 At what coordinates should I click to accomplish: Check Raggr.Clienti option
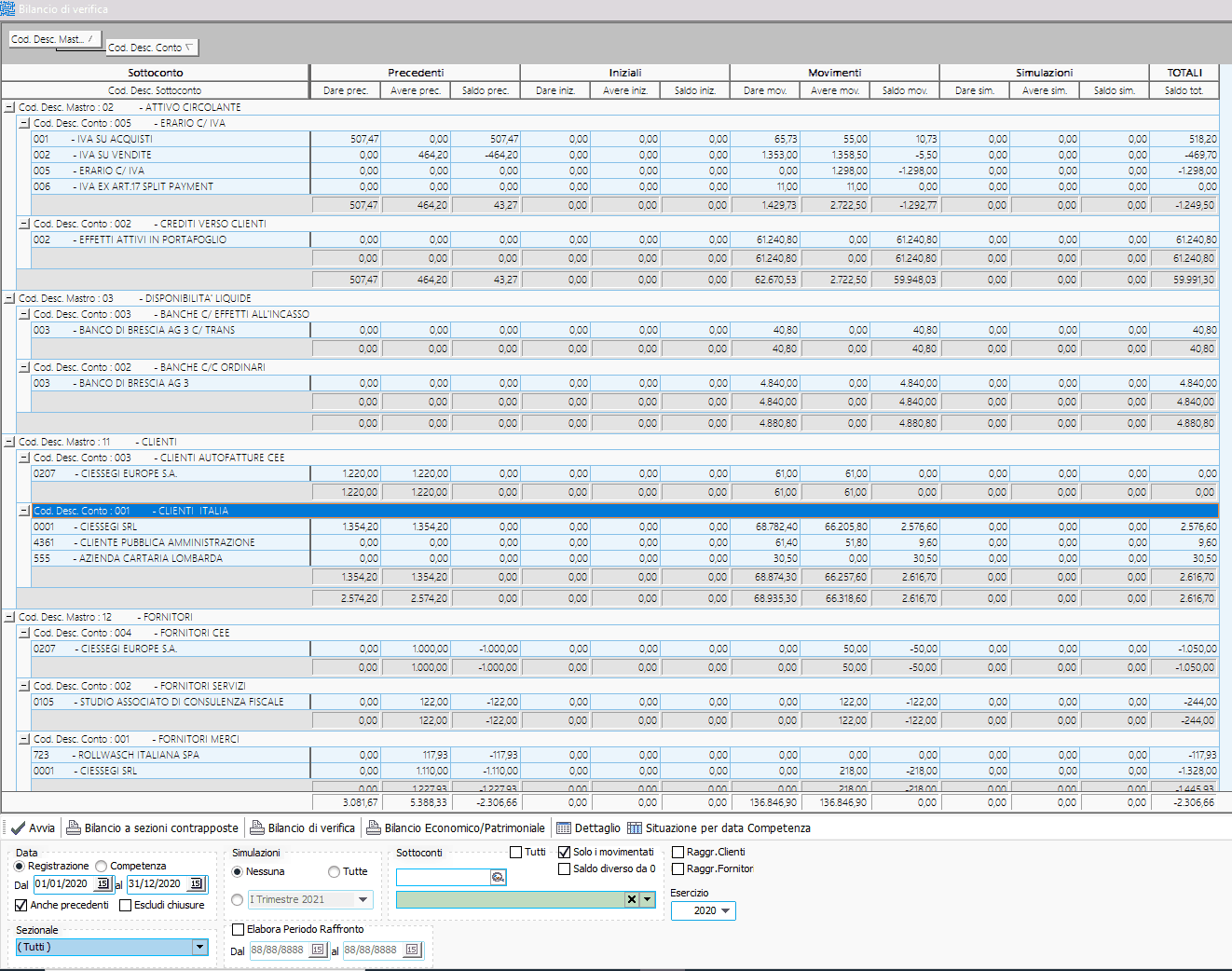678,852
